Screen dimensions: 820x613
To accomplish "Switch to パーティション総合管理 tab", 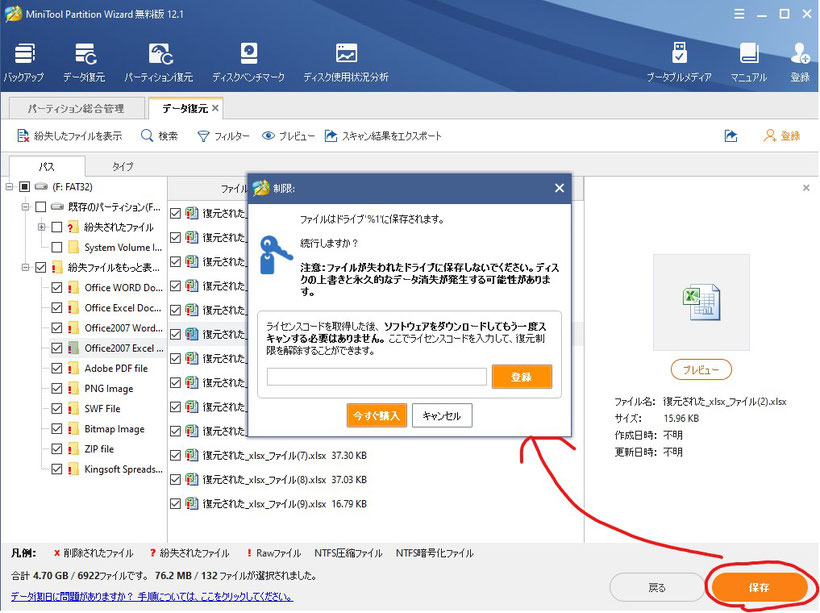I will click(76, 108).
